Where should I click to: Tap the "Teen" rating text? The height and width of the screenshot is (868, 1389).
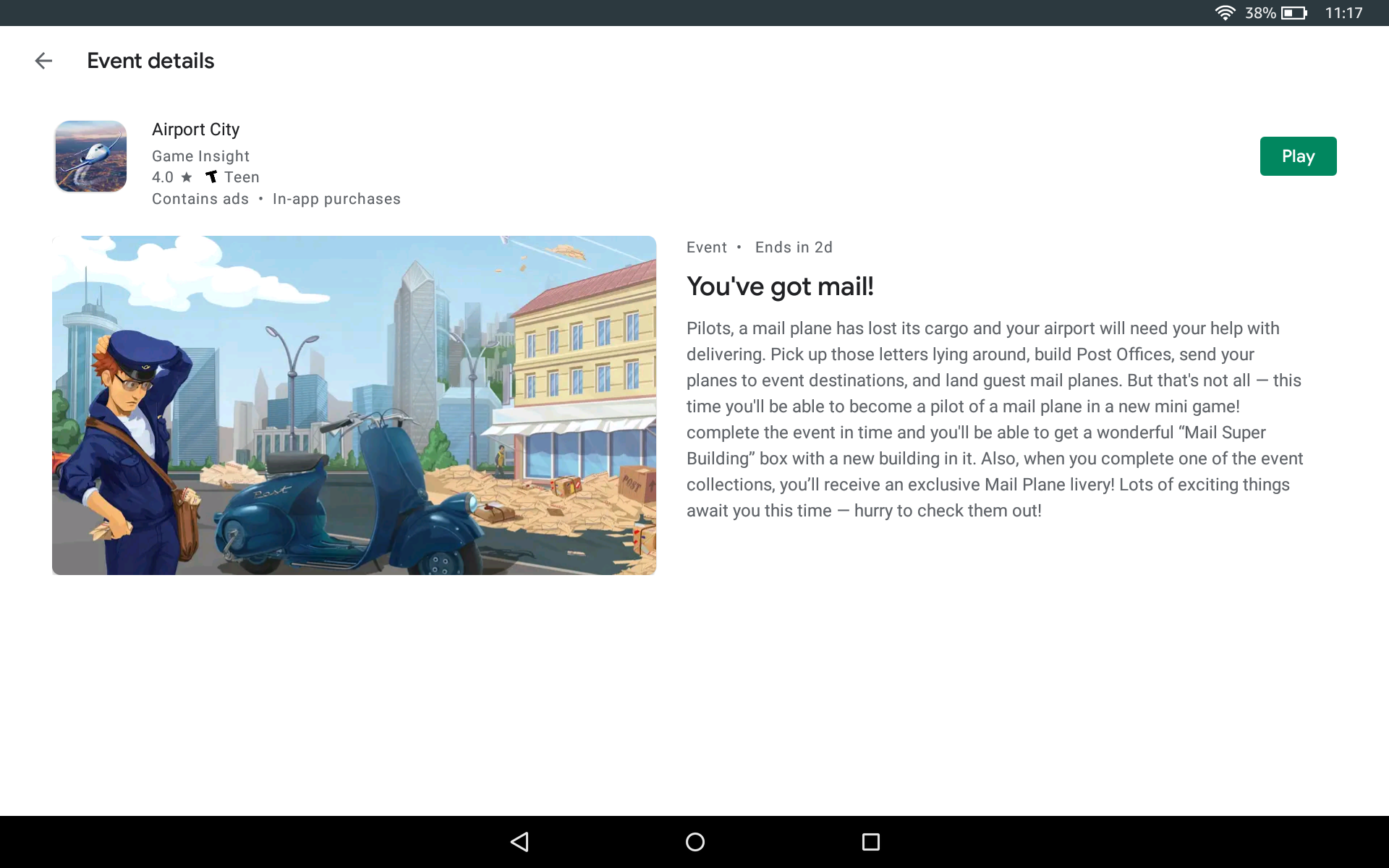[242, 177]
